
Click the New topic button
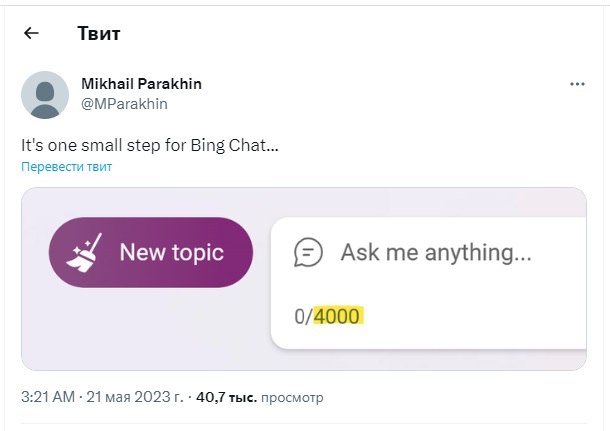(151, 252)
